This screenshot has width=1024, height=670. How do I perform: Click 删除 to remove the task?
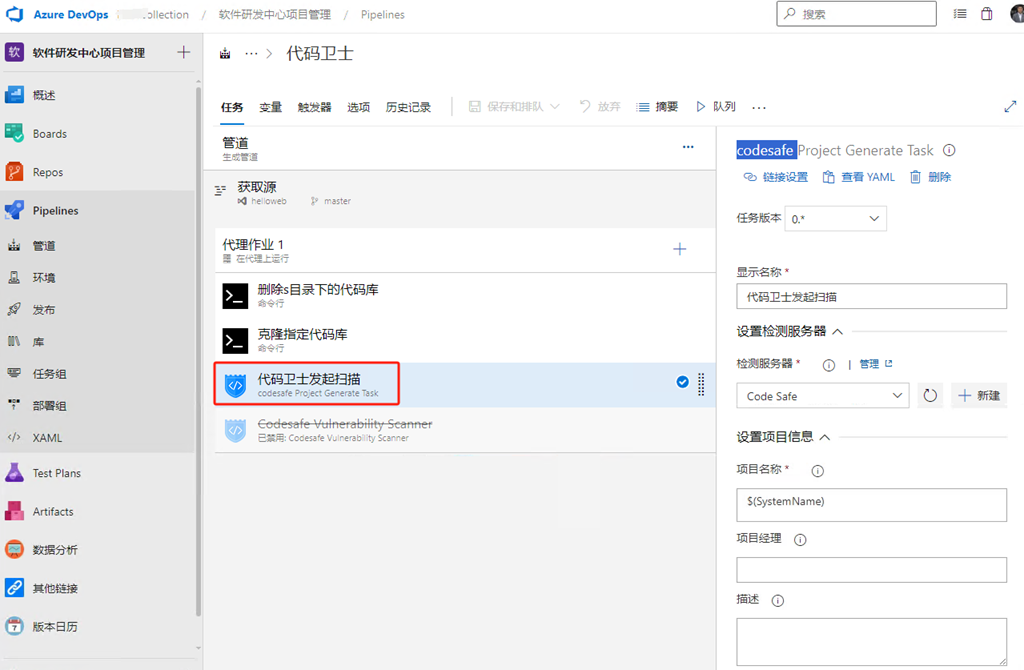tap(931, 177)
